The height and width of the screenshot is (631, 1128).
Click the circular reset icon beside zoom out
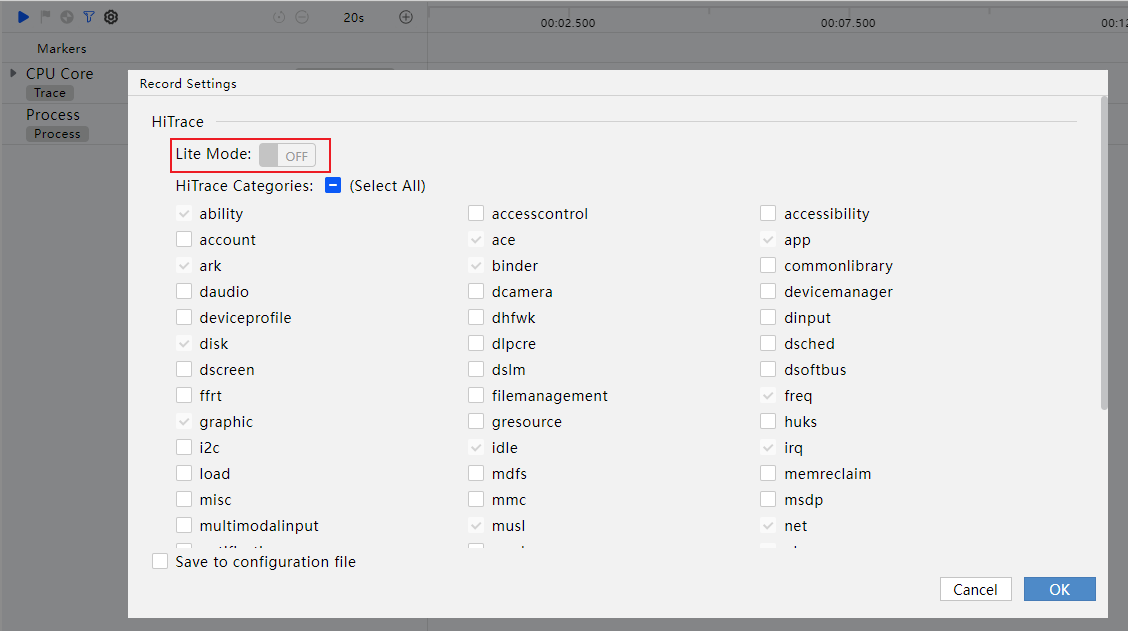pos(279,17)
